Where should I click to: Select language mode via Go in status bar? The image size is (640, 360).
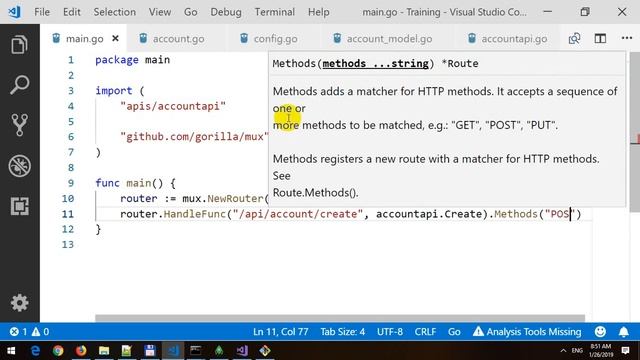pos(454,331)
